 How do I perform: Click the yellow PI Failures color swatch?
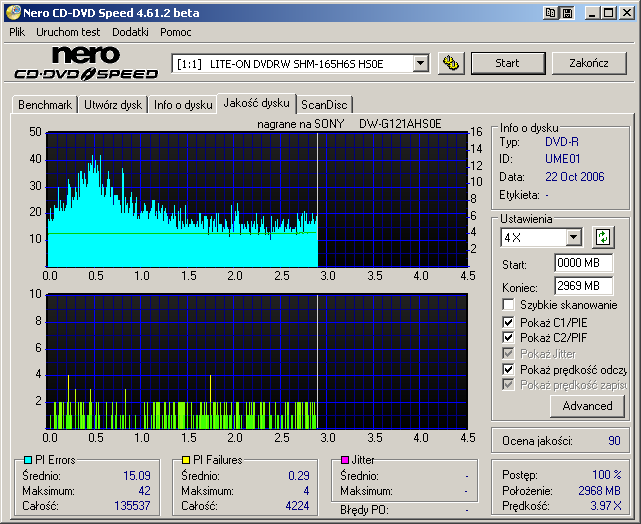[186, 460]
